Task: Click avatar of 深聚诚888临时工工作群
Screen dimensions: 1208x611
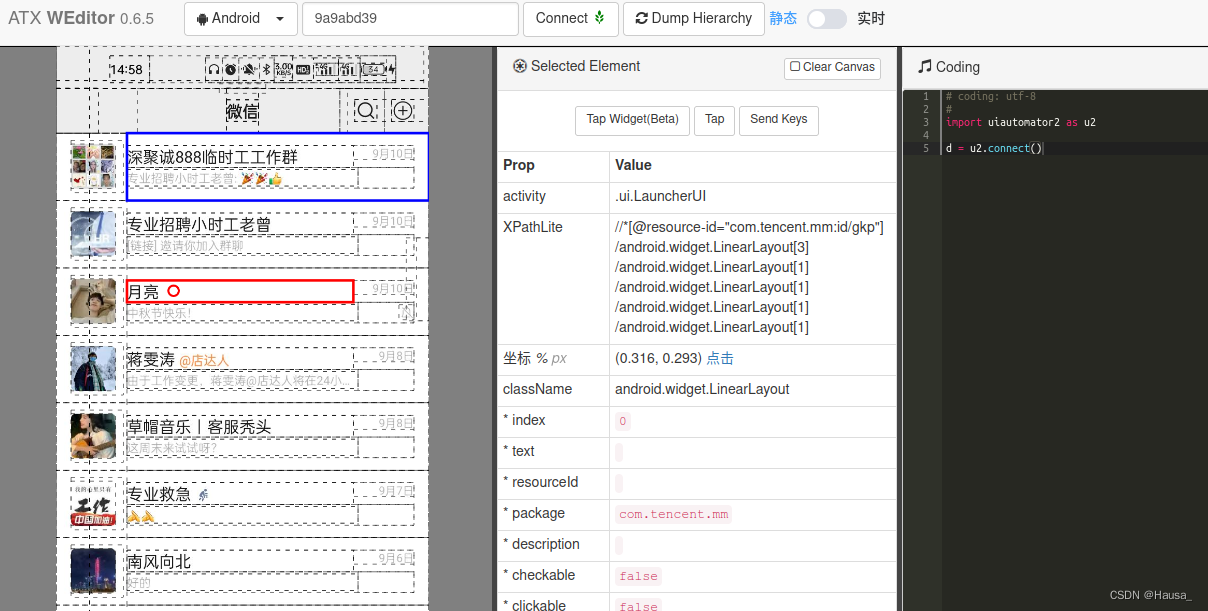Action: (x=93, y=167)
